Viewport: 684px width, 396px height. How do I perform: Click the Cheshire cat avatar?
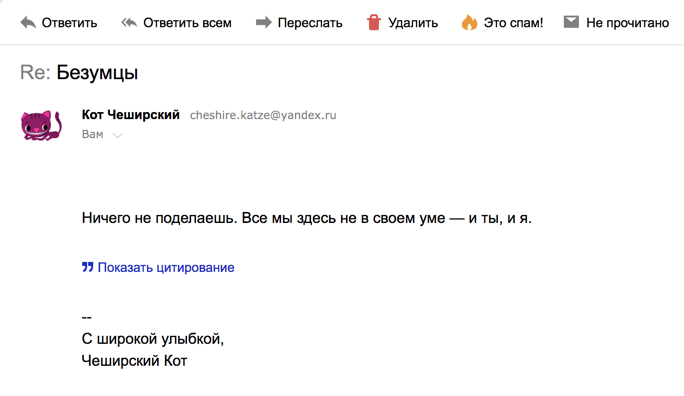(x=41, y=125)
